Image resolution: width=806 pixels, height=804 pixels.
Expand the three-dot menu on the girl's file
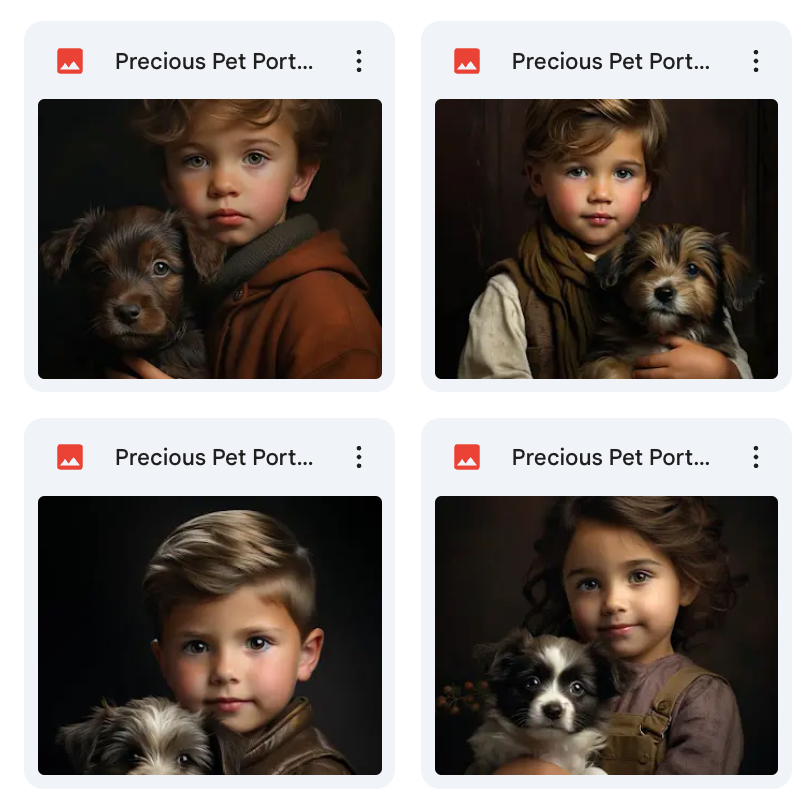click(x=756, y=457)
